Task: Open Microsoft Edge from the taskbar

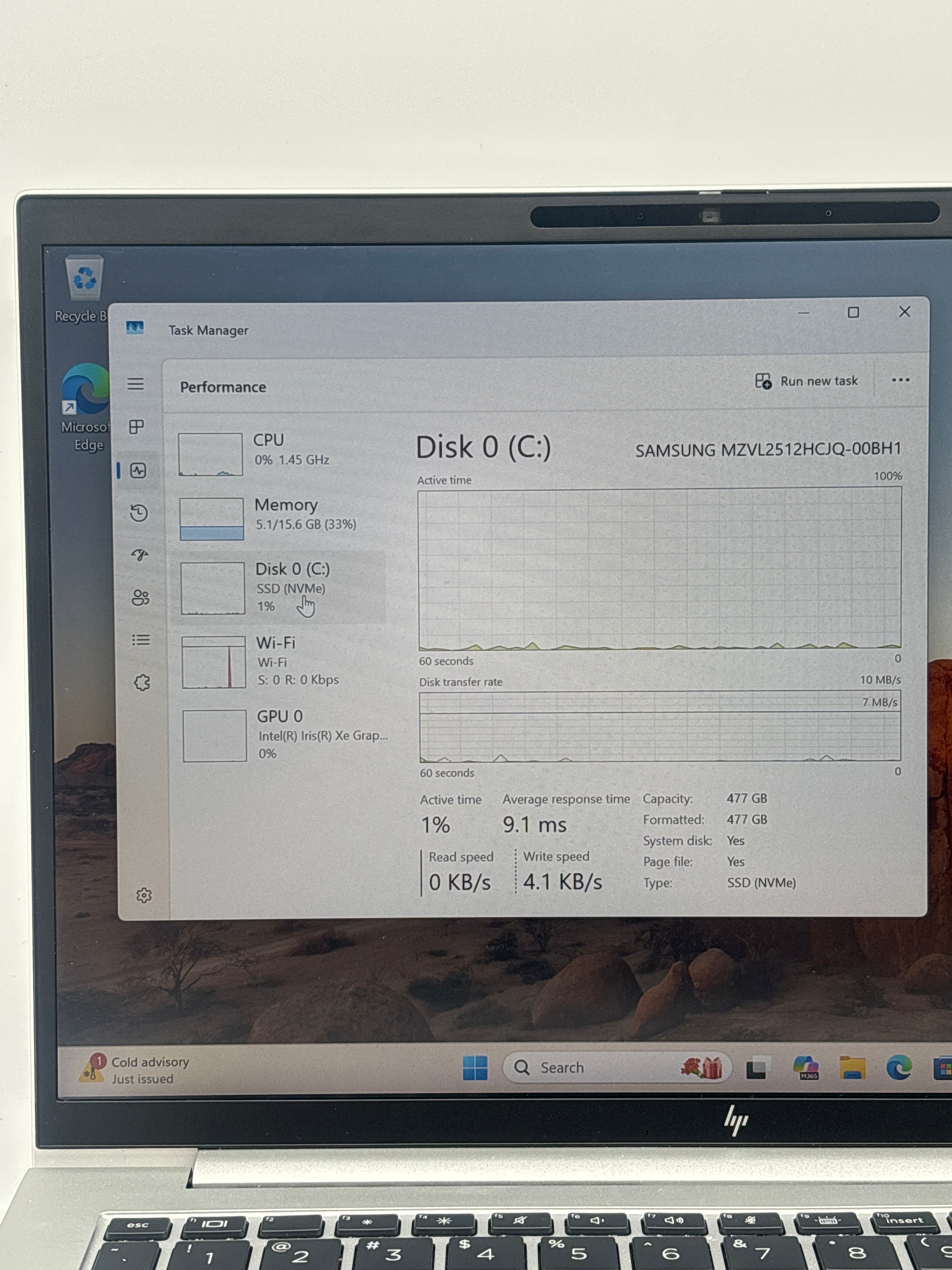Action: [x=898, y=1068]
